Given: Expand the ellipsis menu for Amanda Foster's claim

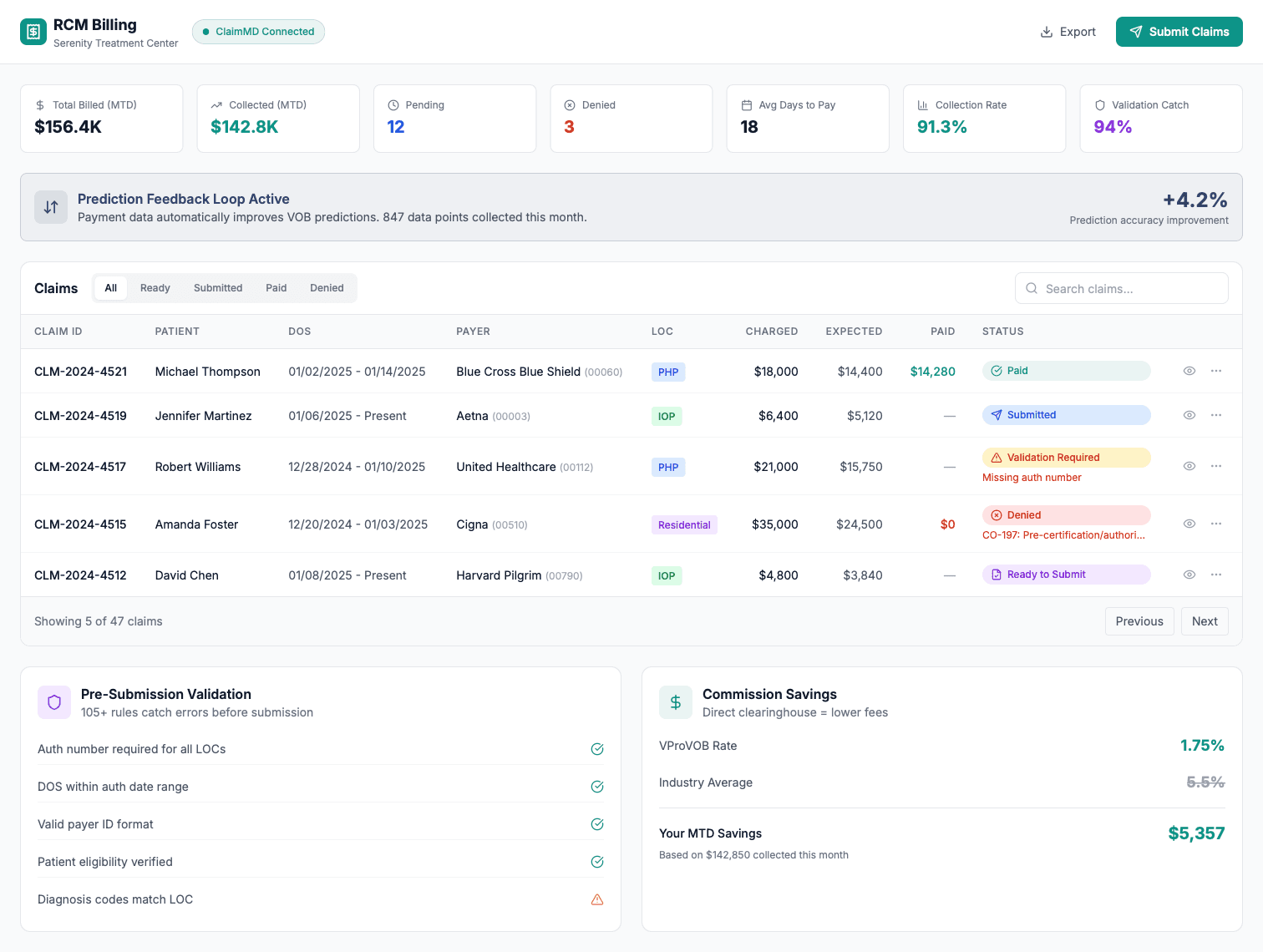Looking at the screenshot, I should point(1215,524).
